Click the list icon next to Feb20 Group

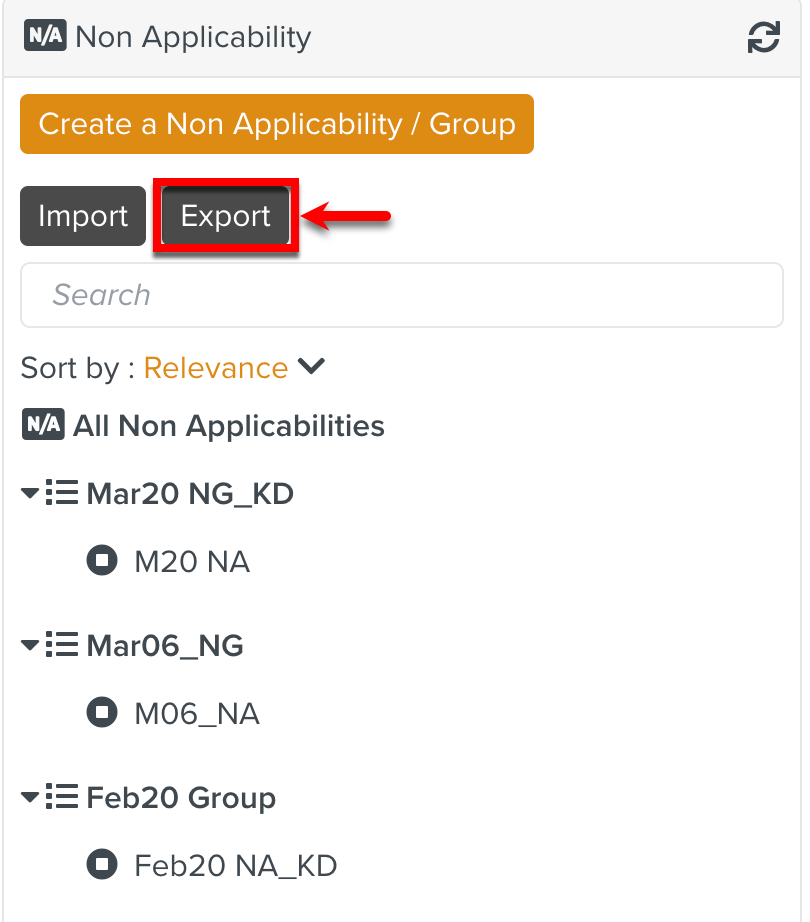[62, 796]
